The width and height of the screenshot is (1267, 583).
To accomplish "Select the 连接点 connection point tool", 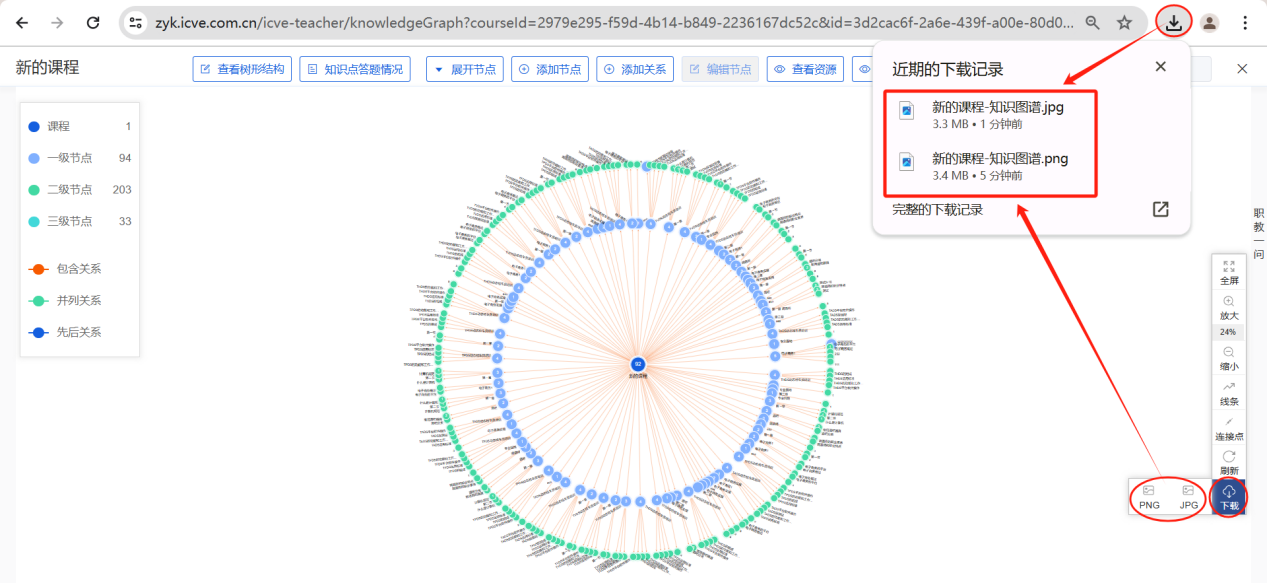I will (x=1229, y=426).
